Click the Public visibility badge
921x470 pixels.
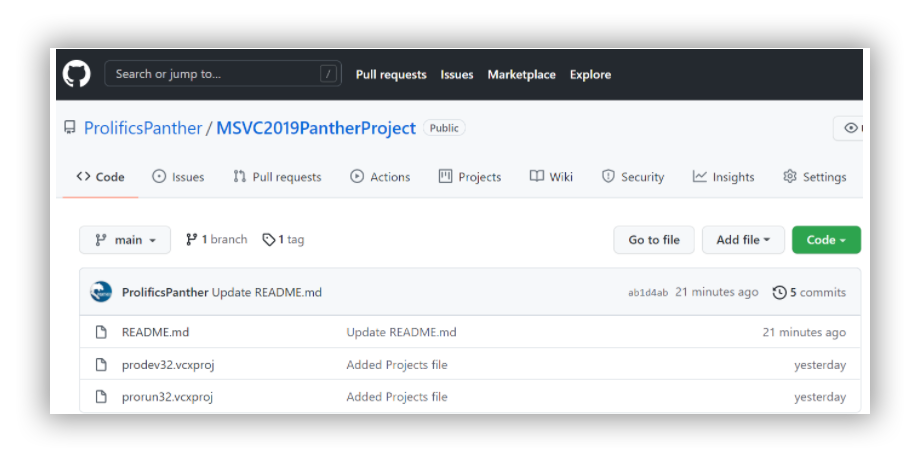pos(444,128)
